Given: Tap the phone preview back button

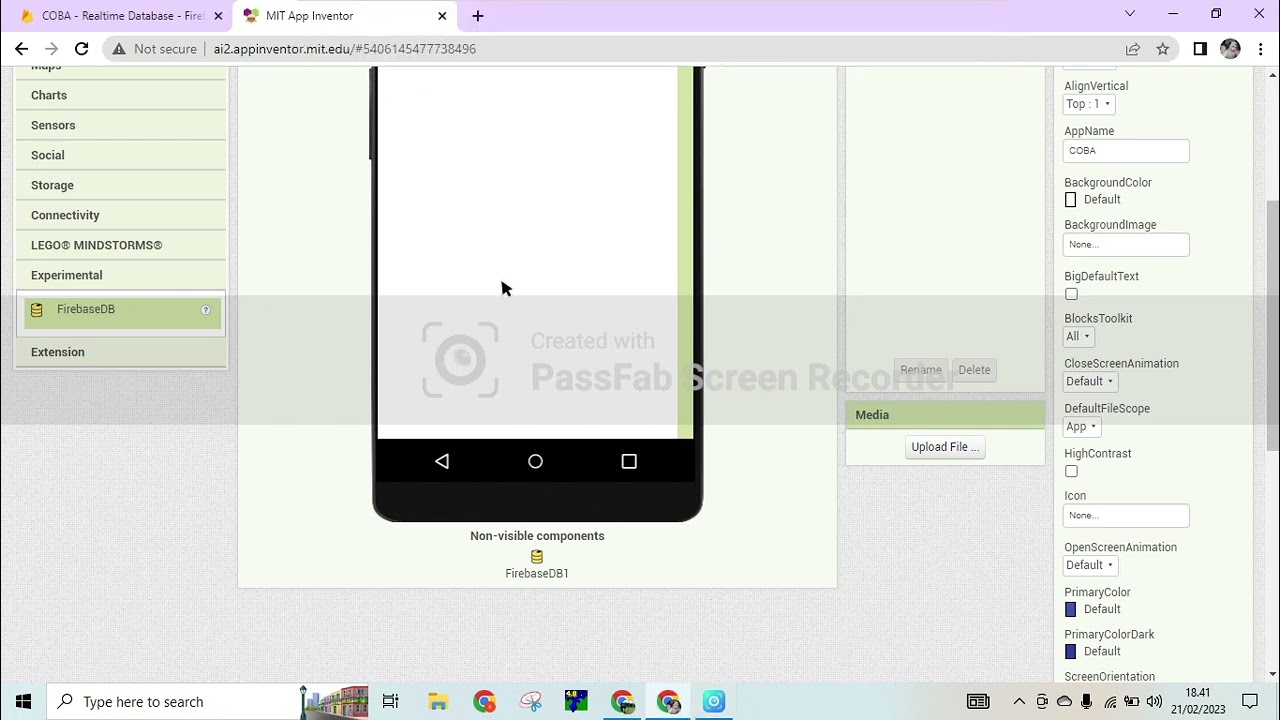Looking at the screenshot, I should click(442, 461).
